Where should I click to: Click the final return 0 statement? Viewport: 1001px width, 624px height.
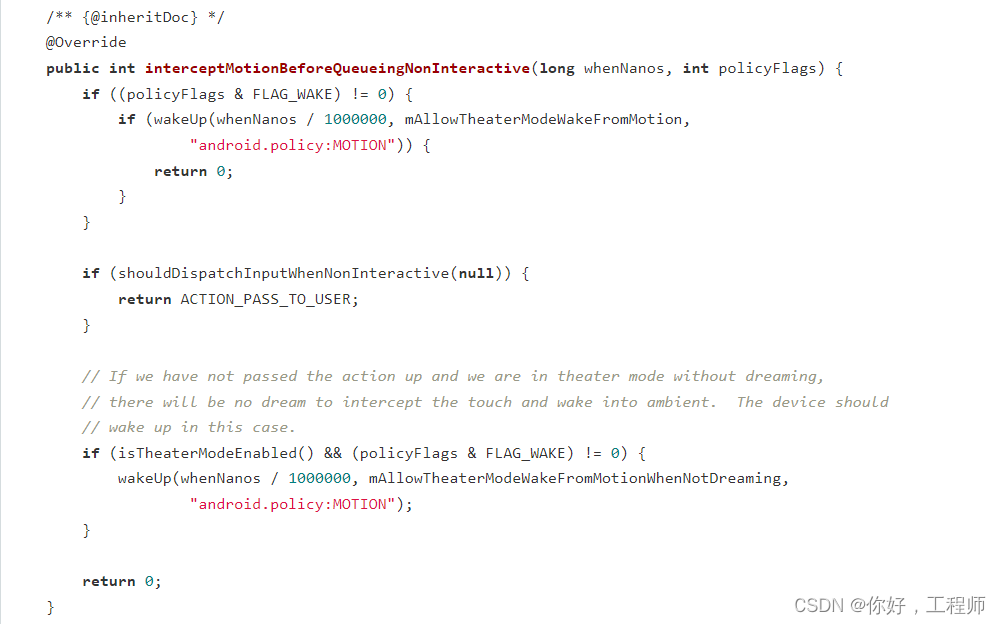tap(121, 582)
